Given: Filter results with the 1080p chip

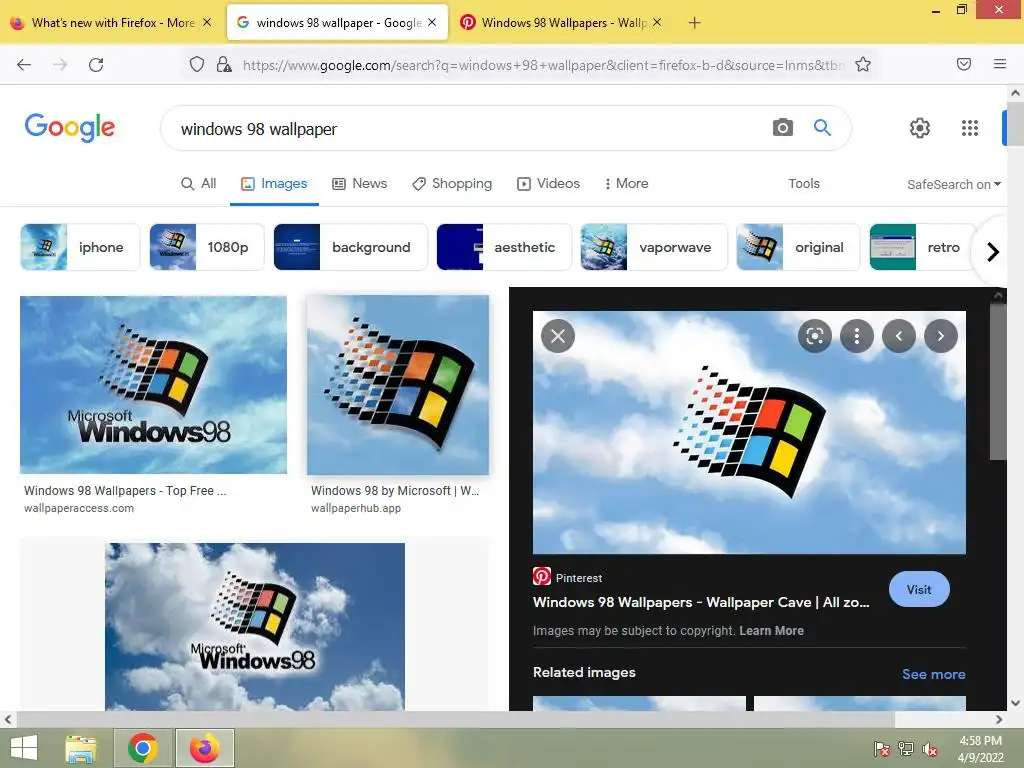Looking at the screenshot, I should 206,247.
